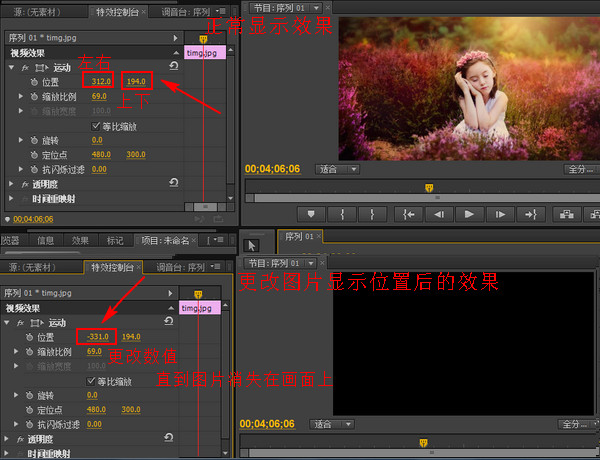Viewport: 600px width, 460px height.
Task: Step back one frame in program monitor
Action: tap(438, 213)
